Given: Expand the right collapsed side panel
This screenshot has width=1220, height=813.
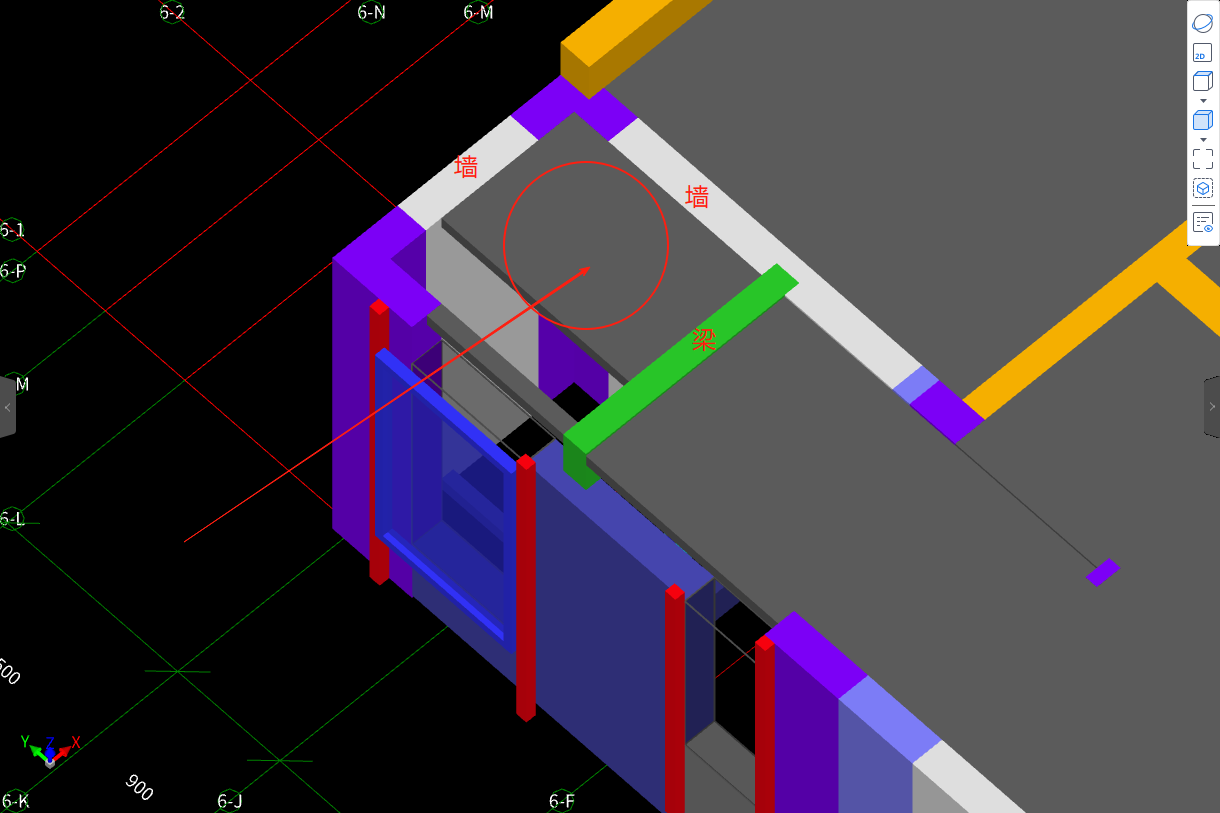Looking at the screenshot, I should point(1212,407).
